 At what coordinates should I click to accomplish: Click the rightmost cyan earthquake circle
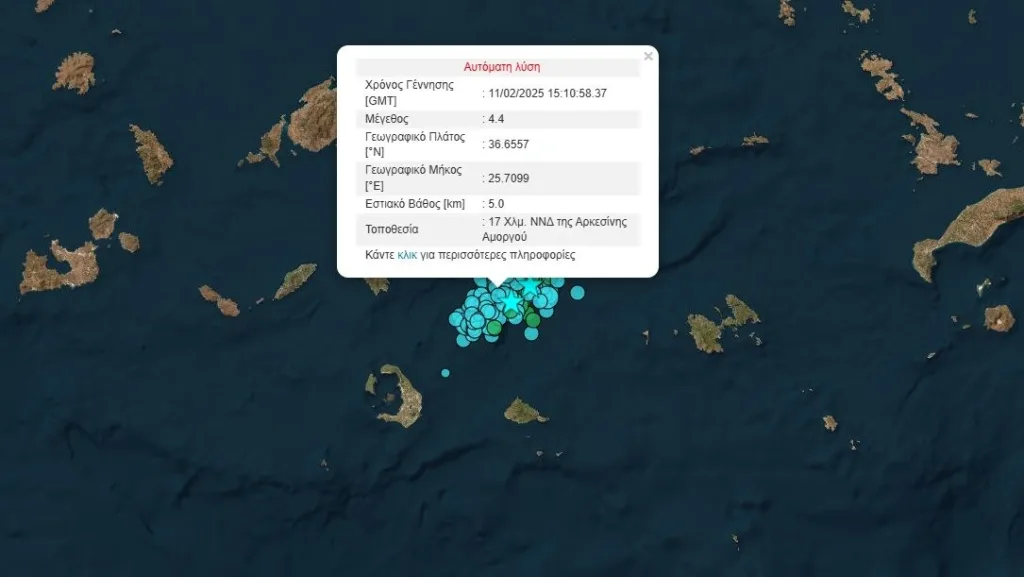point(577,292)
